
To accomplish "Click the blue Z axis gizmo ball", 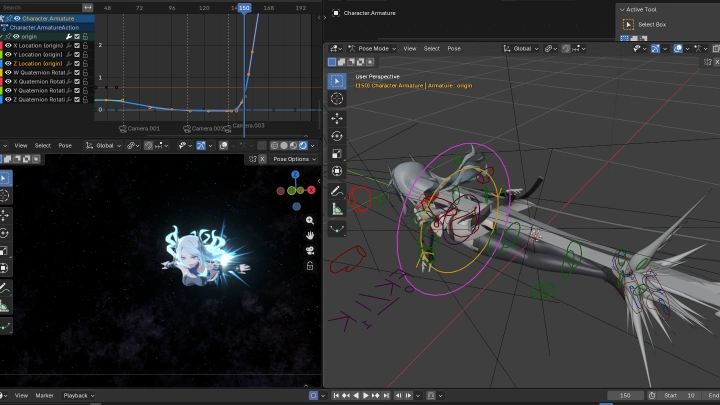I will (x=295, y=174).
